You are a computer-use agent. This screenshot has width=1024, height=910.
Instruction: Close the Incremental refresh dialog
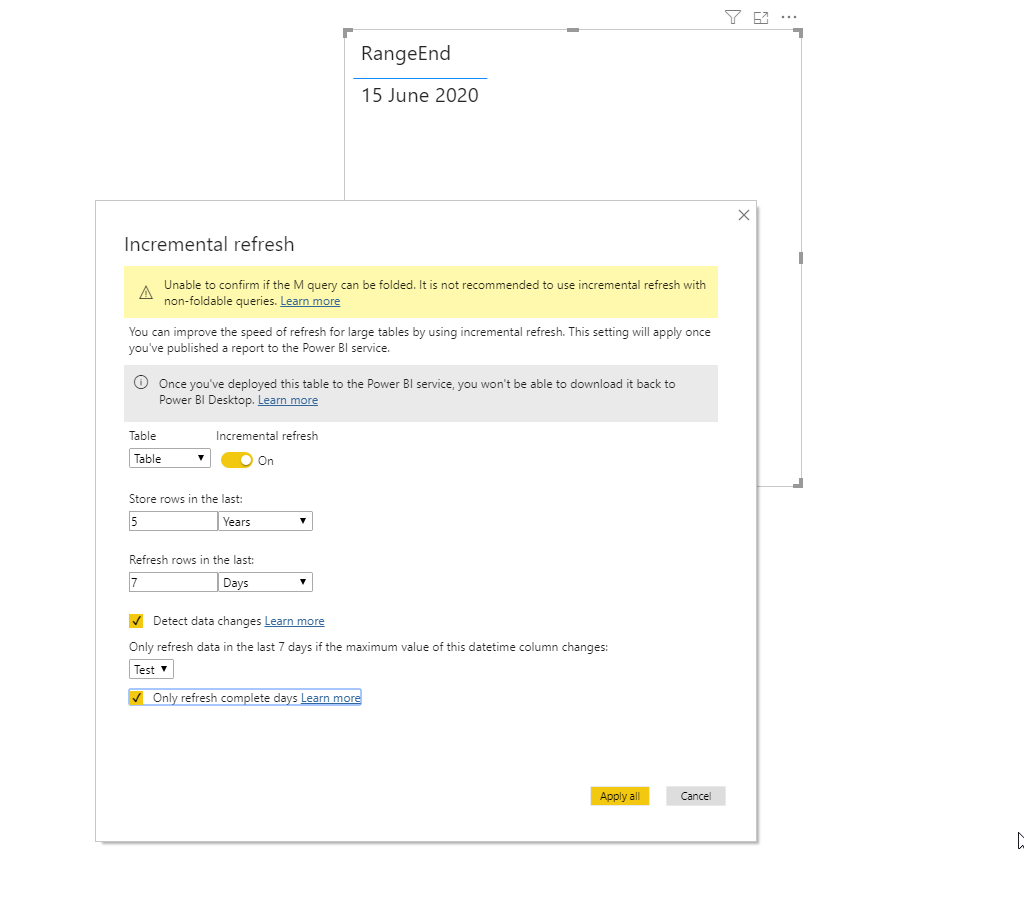pos(743,215)
